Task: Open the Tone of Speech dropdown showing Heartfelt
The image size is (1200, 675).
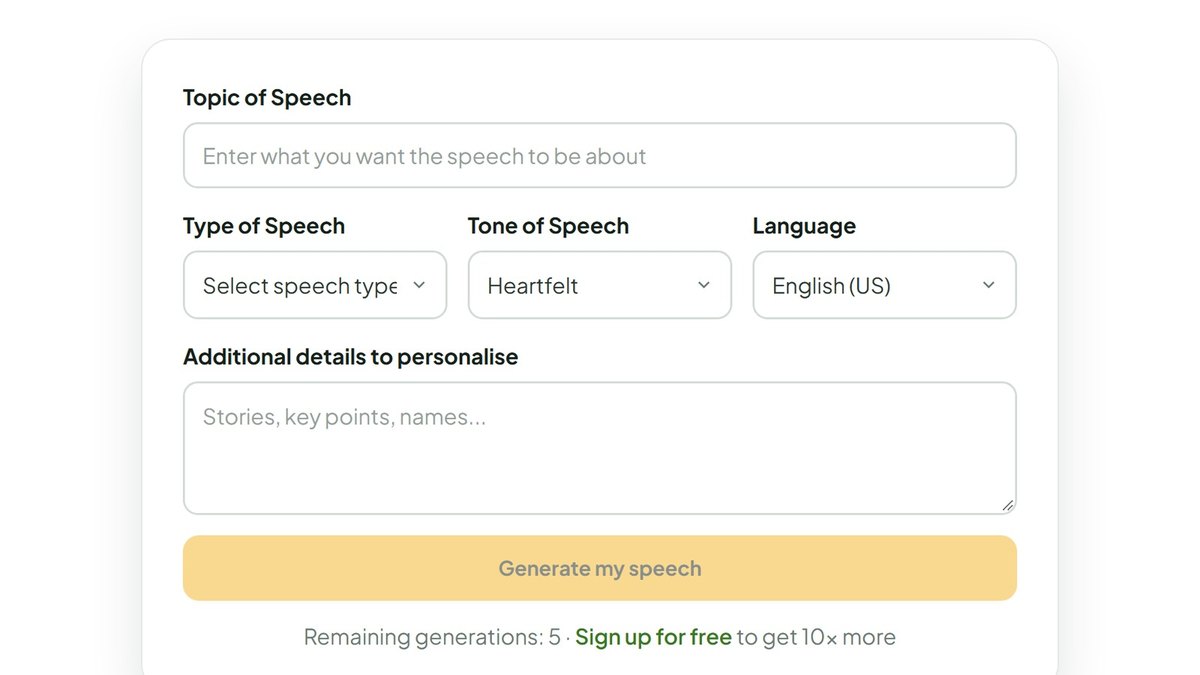Action: [600, 285]
